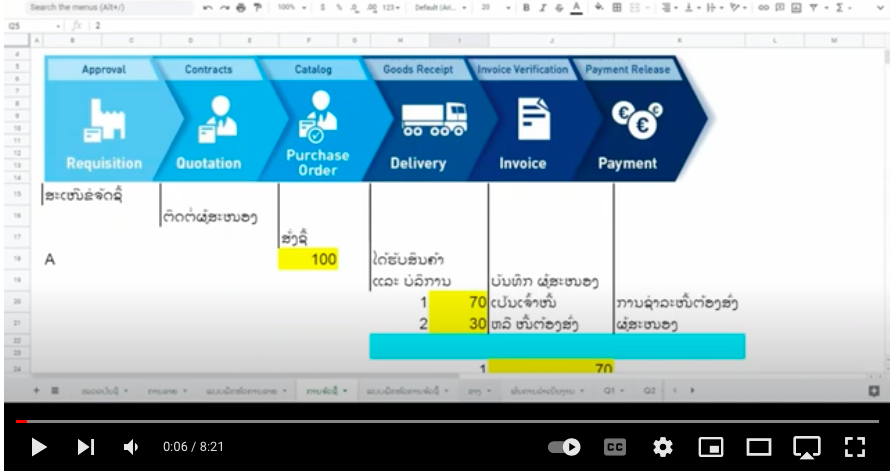
Task: Switch to theater mode
Action: click(x=759, y=447)
